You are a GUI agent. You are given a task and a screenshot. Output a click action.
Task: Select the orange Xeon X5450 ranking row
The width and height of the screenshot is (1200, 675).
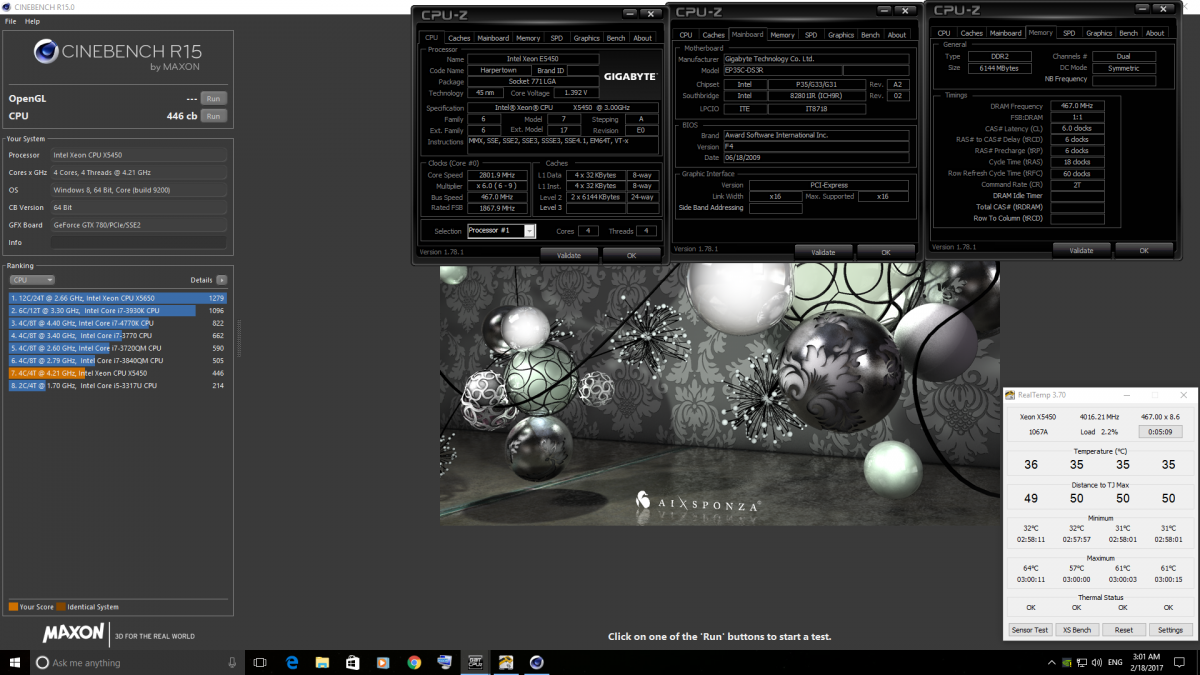coord(118,373)
